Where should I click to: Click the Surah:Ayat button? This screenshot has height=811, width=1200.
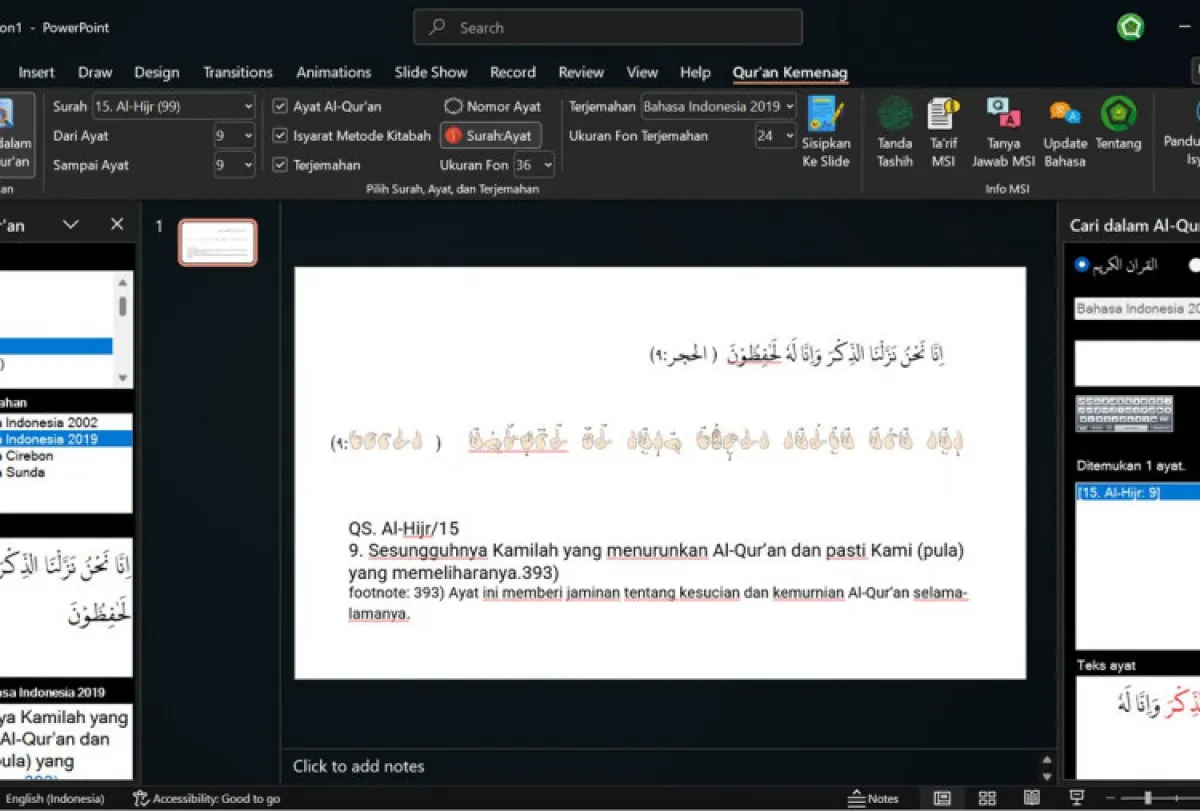[x=491, y=136]
